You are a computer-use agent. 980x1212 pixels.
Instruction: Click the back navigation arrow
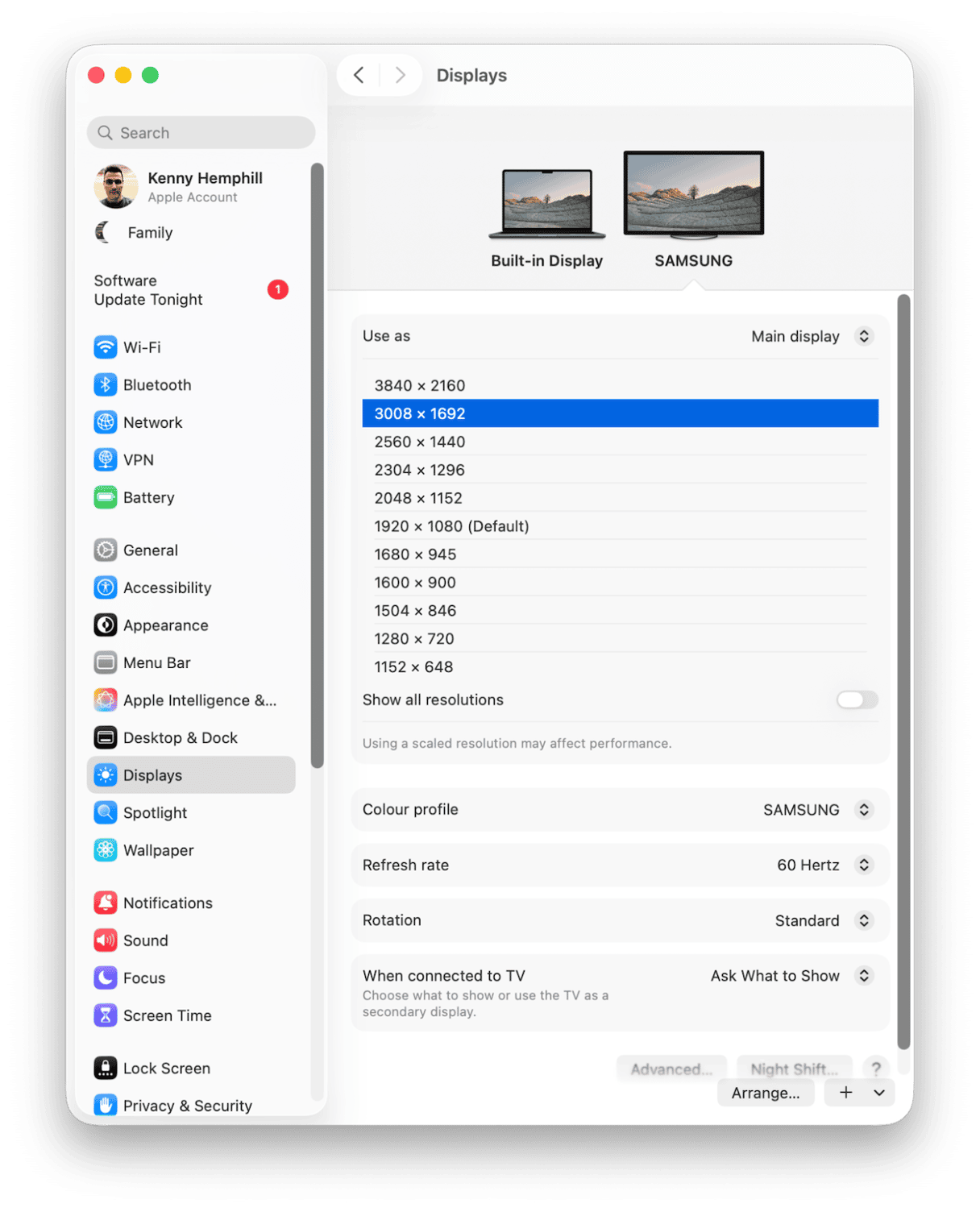point(359,75)
